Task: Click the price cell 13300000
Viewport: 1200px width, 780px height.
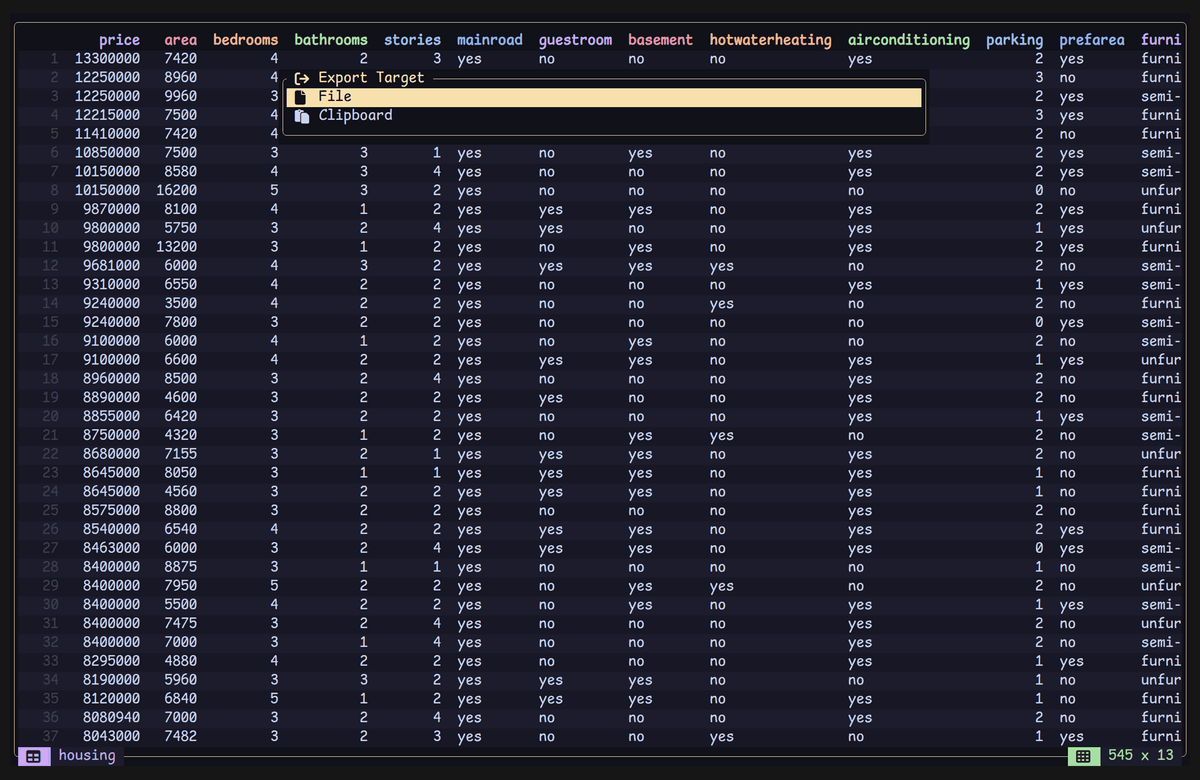Action: 108,59
